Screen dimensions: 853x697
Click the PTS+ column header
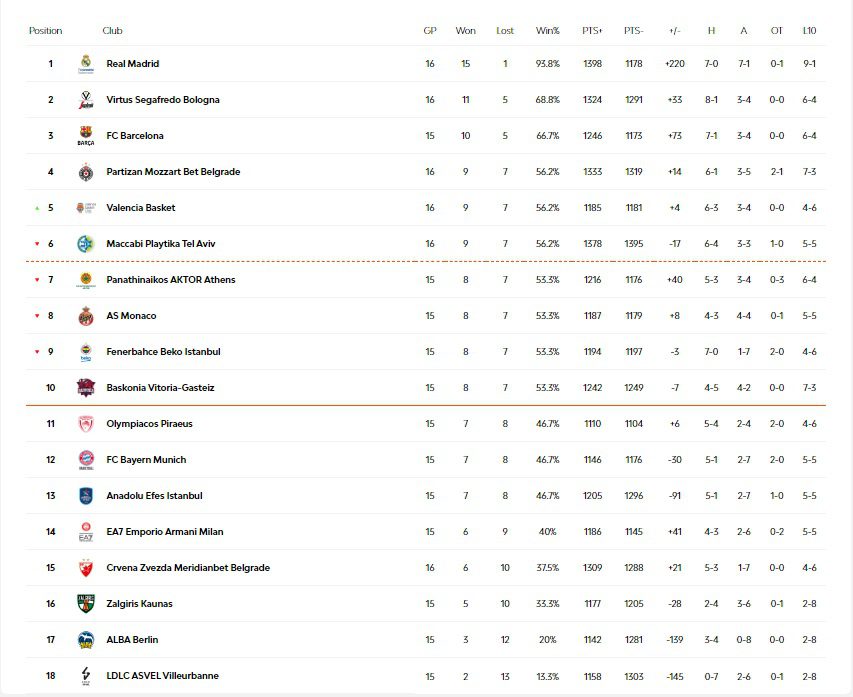click(x=592, y=31)
